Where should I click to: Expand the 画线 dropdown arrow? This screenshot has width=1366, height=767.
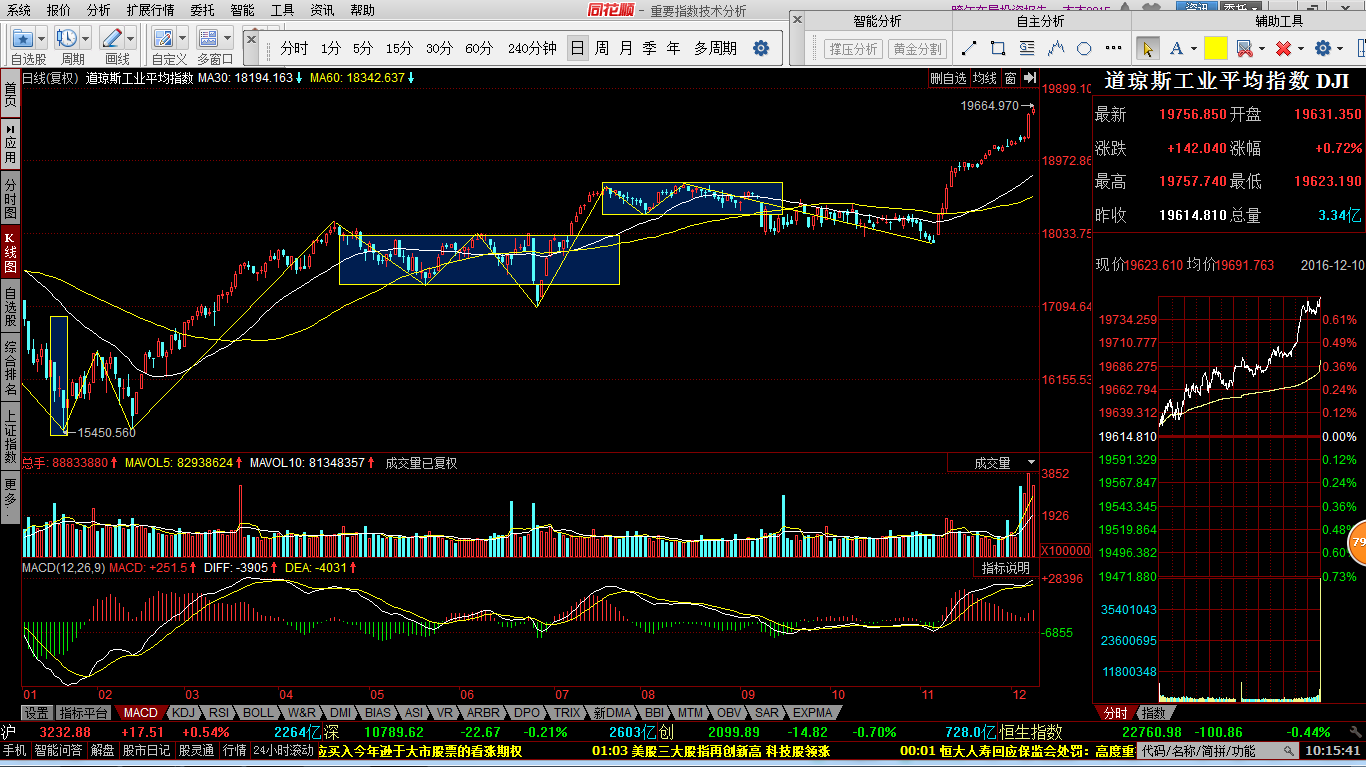click(x=130, y=39)
